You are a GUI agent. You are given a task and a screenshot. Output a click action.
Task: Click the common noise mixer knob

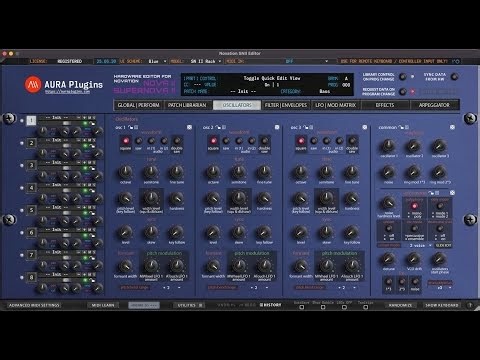[x=389, y=172]
